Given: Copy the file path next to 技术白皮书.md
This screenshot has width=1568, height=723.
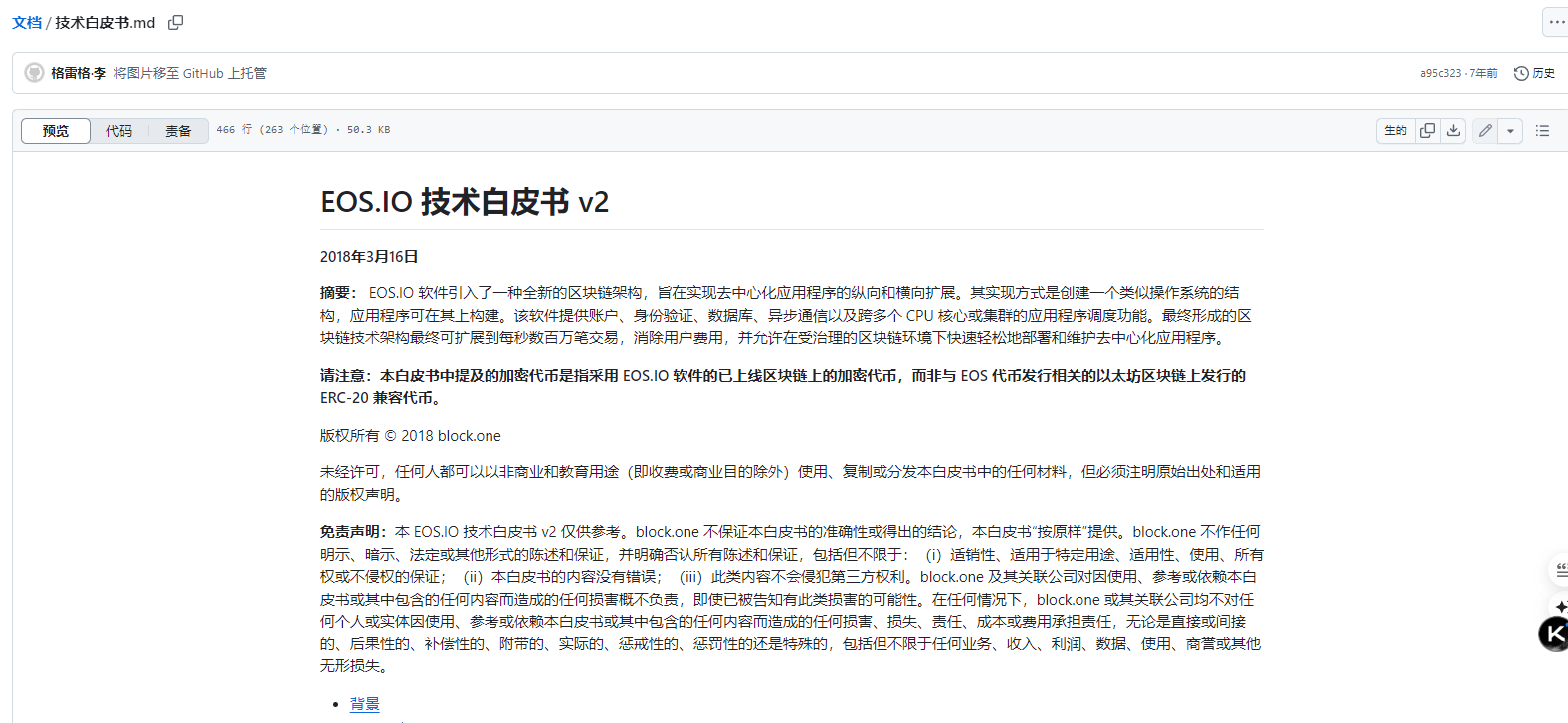Looking at the screenshot, I should point(176,22).
